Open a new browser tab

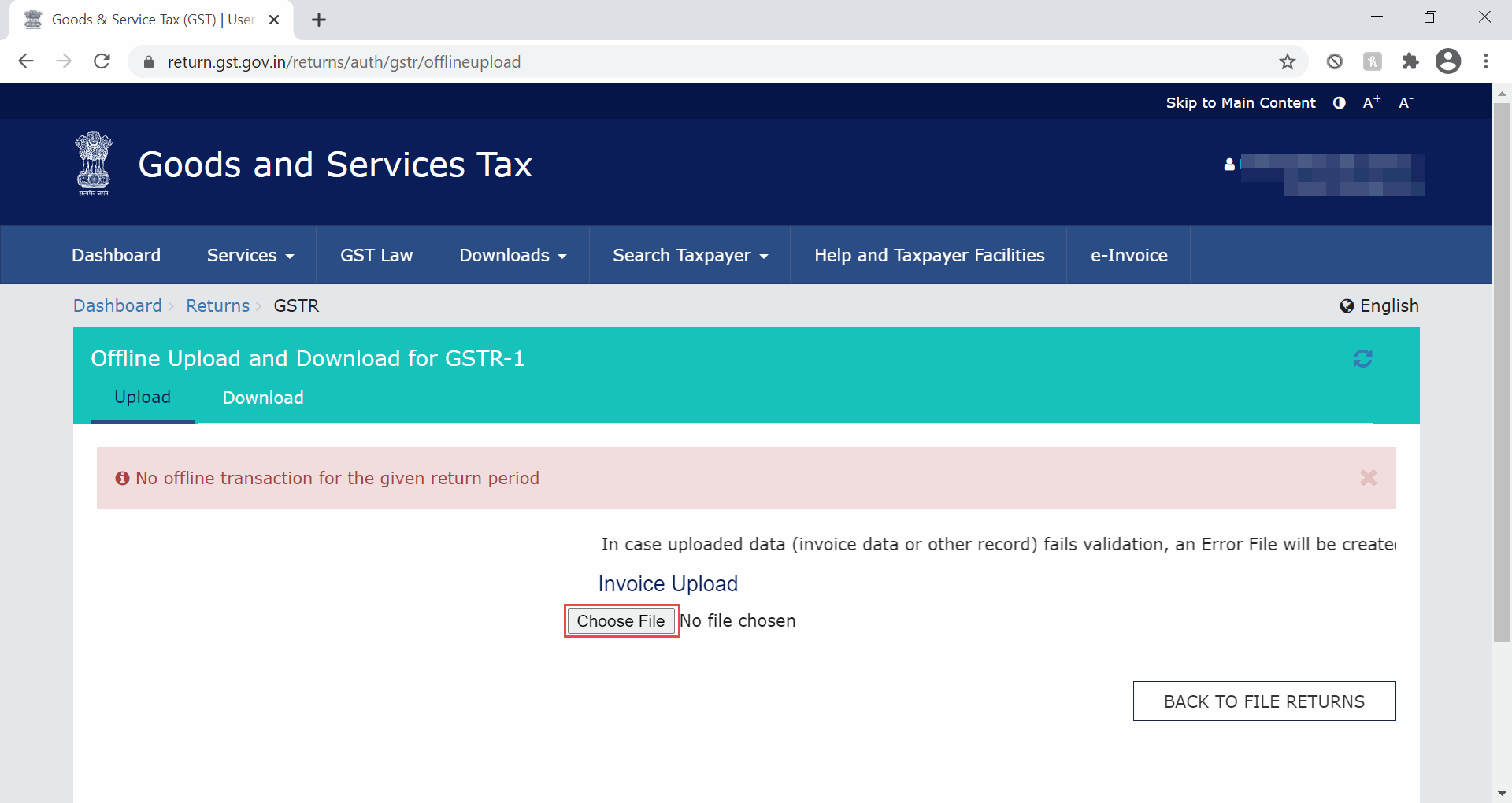pos(319,20)
